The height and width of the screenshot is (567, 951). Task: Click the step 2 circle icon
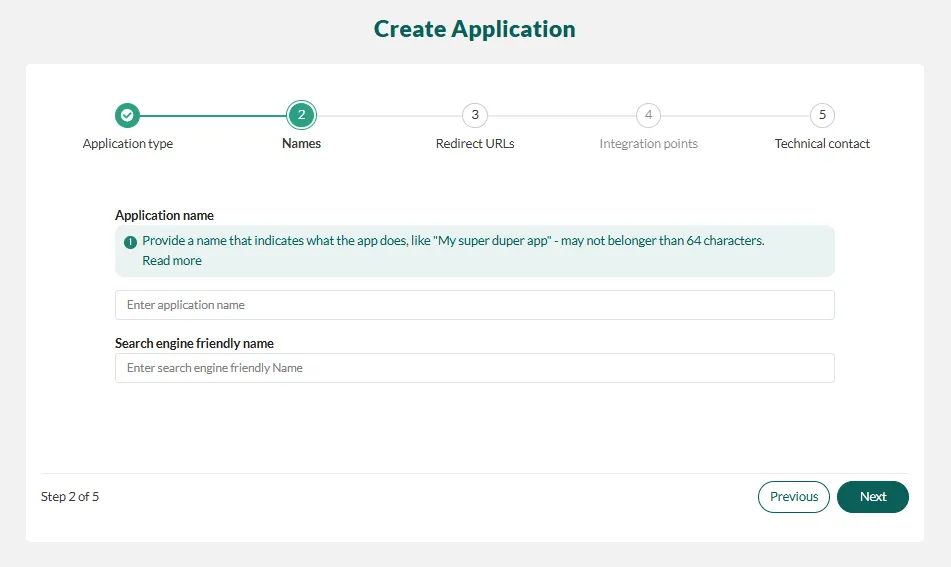coord(301,115)
